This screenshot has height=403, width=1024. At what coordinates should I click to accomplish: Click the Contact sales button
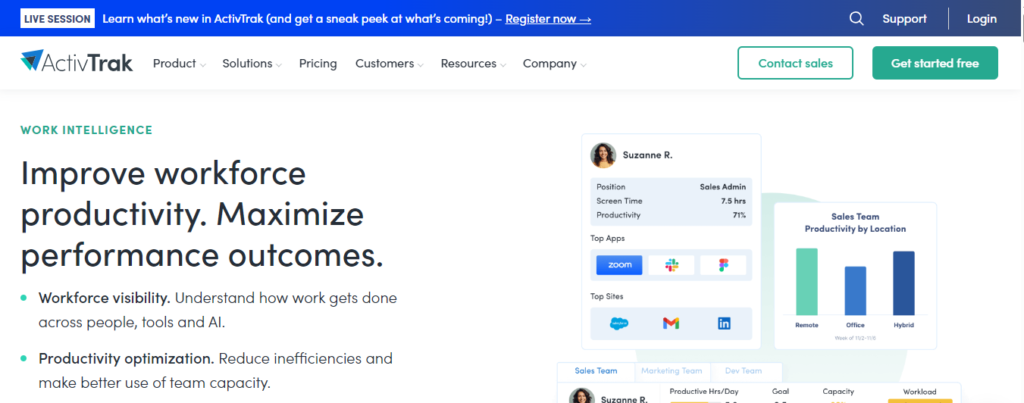[795, 63]
